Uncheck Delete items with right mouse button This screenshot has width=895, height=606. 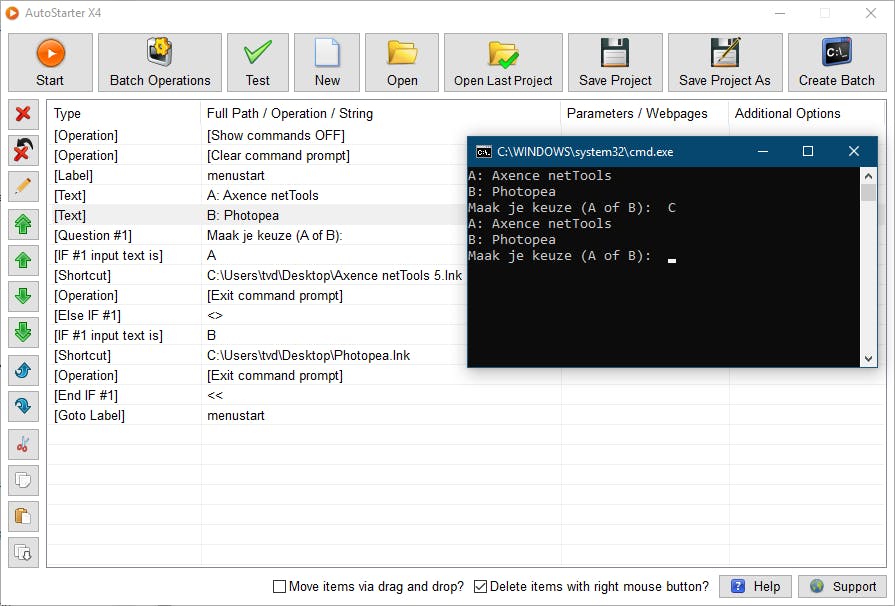tap(481, 587)
